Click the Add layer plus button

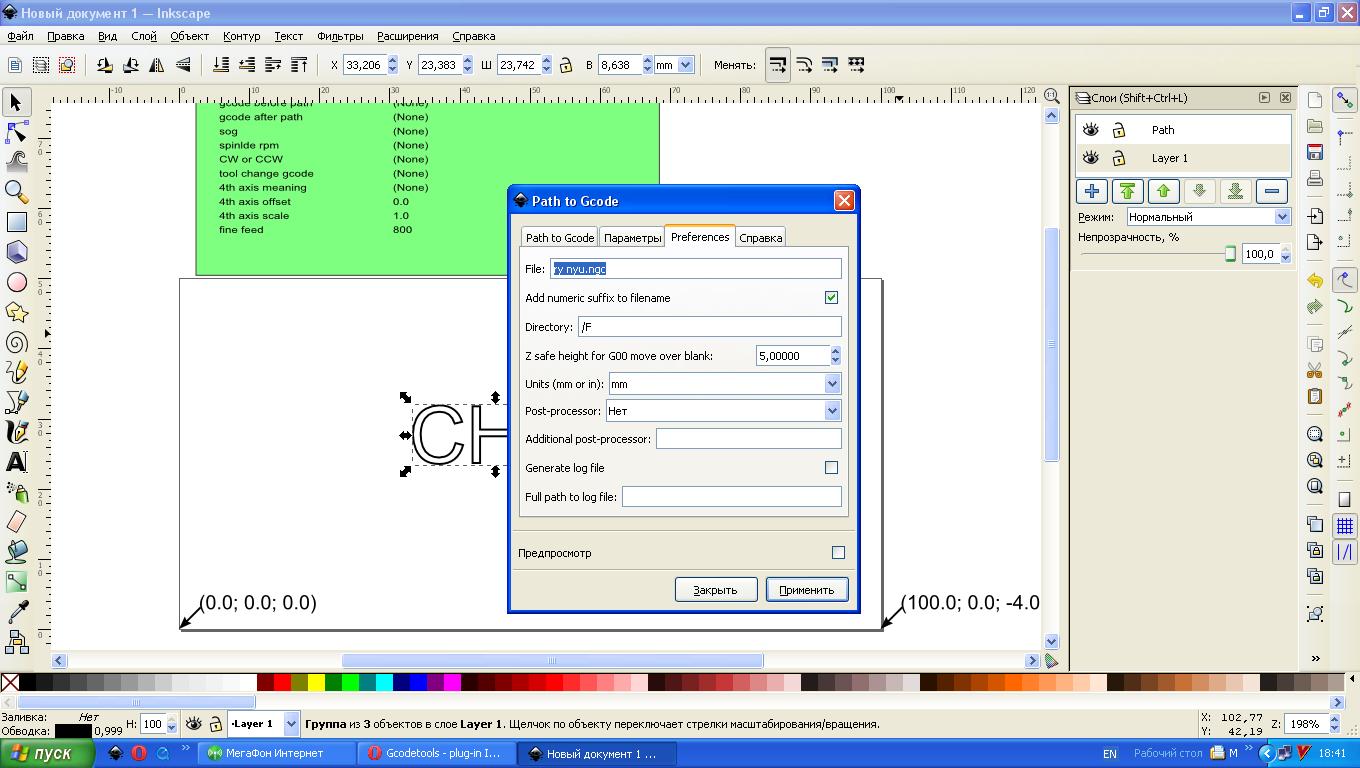click(1091, 191)
